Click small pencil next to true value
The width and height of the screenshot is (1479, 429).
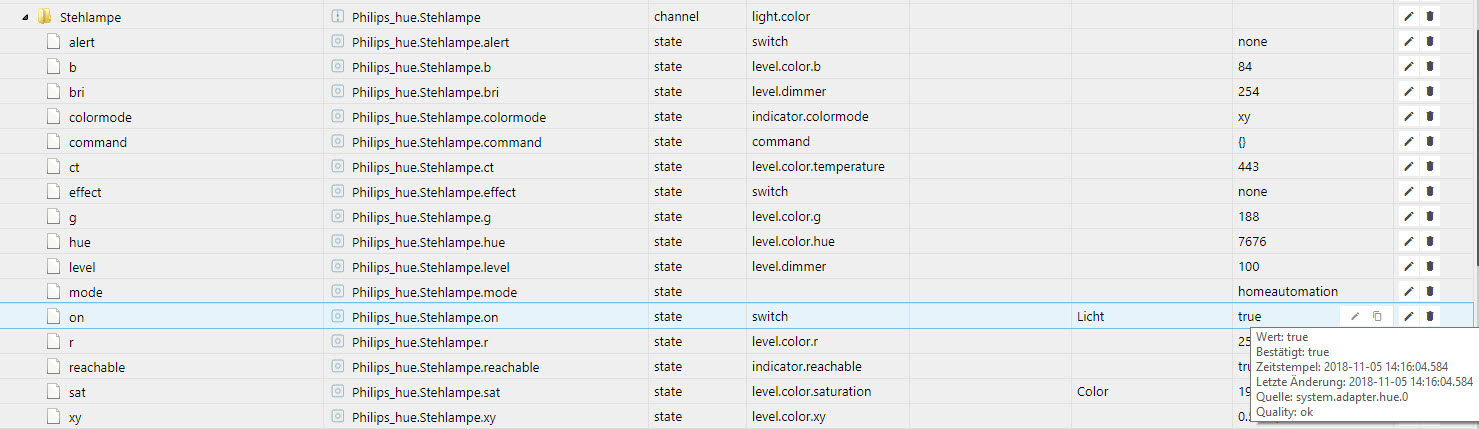(x=1355, y=317)
